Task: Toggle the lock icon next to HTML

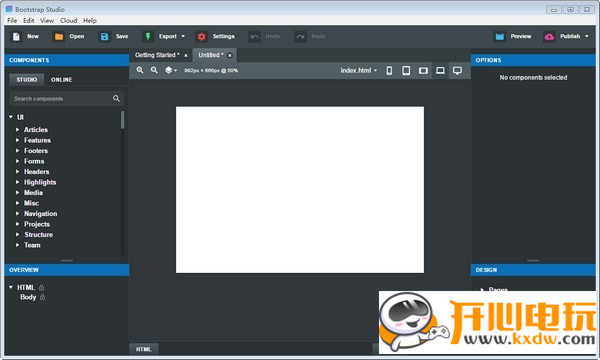Action: 41,287
